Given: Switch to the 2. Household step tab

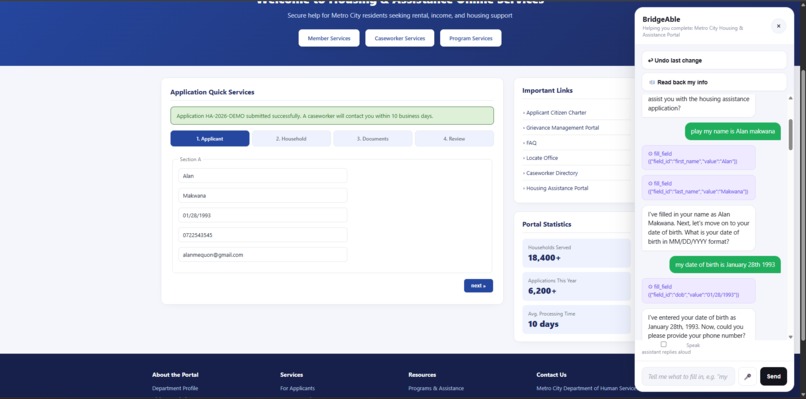Looking at the screenshot, I should [x=291, y=139].
